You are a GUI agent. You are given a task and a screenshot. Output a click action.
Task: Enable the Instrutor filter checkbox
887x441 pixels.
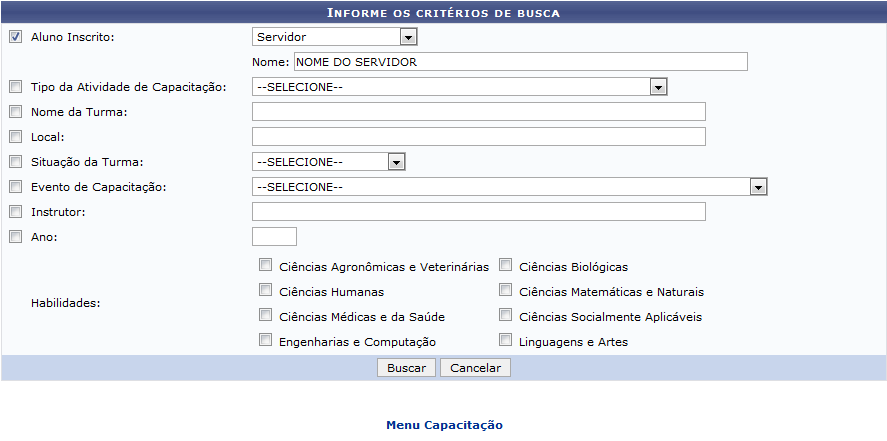point(16,212)
